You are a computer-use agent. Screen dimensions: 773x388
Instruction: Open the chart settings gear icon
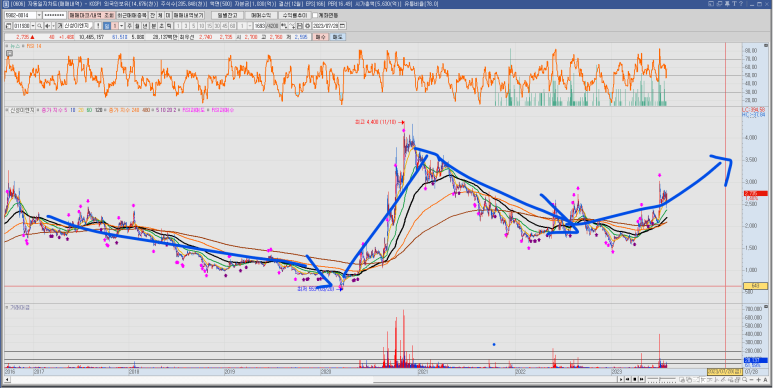307,26
